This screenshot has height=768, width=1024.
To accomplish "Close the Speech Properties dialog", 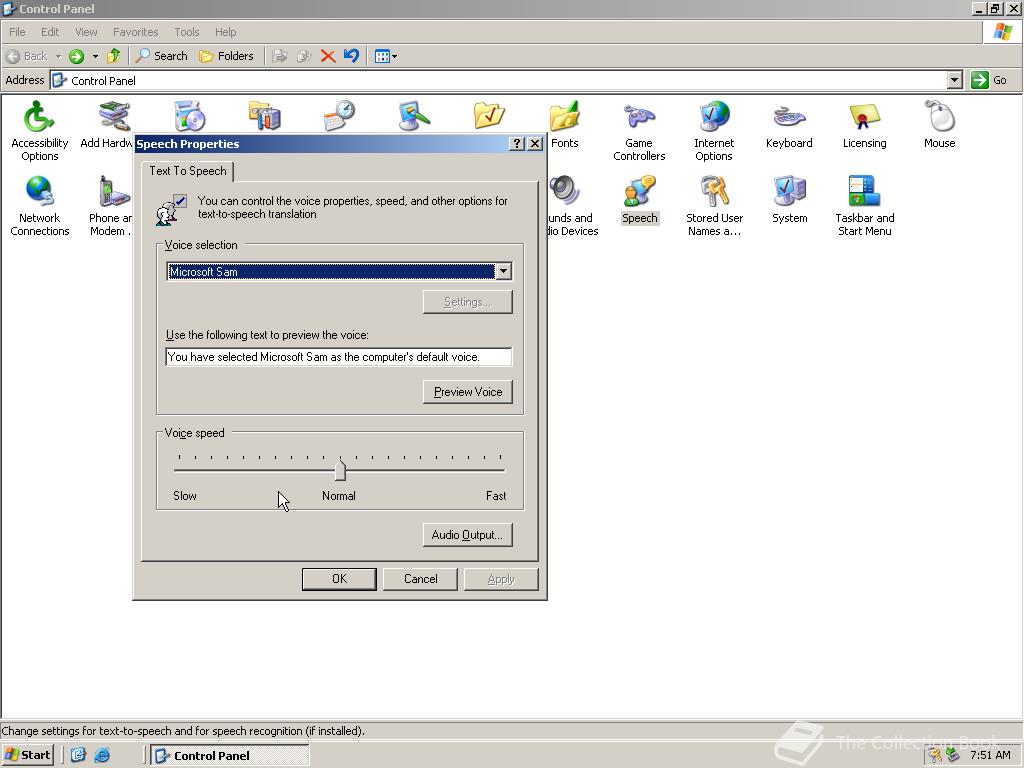I will click(x=535, y=144).
